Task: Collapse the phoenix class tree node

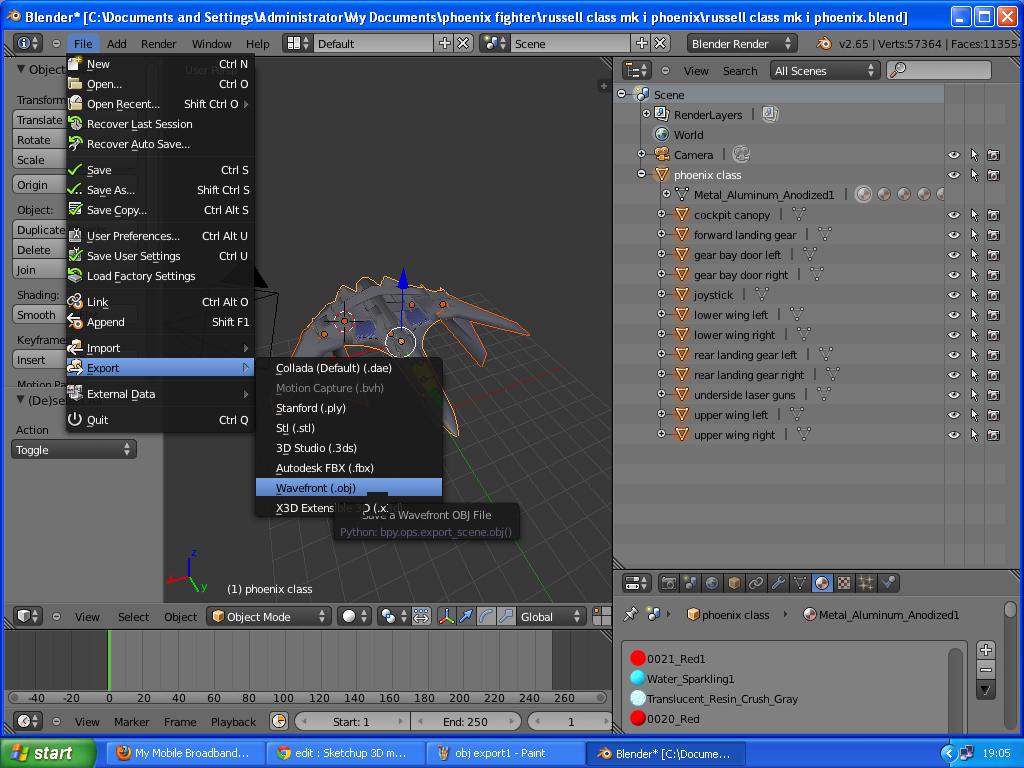Action: tap(641, 174)
